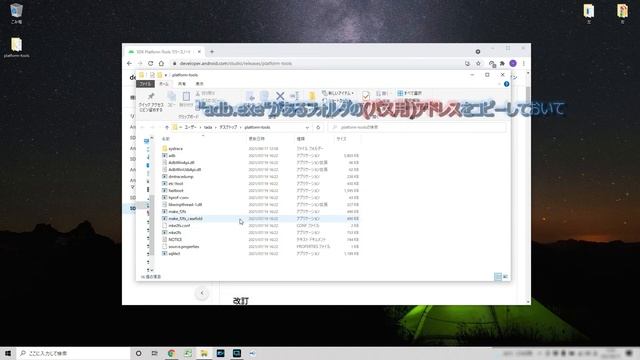Go up one folder level in Explorer
Screen dimensions: 640x360
click(x=167, y=127)
